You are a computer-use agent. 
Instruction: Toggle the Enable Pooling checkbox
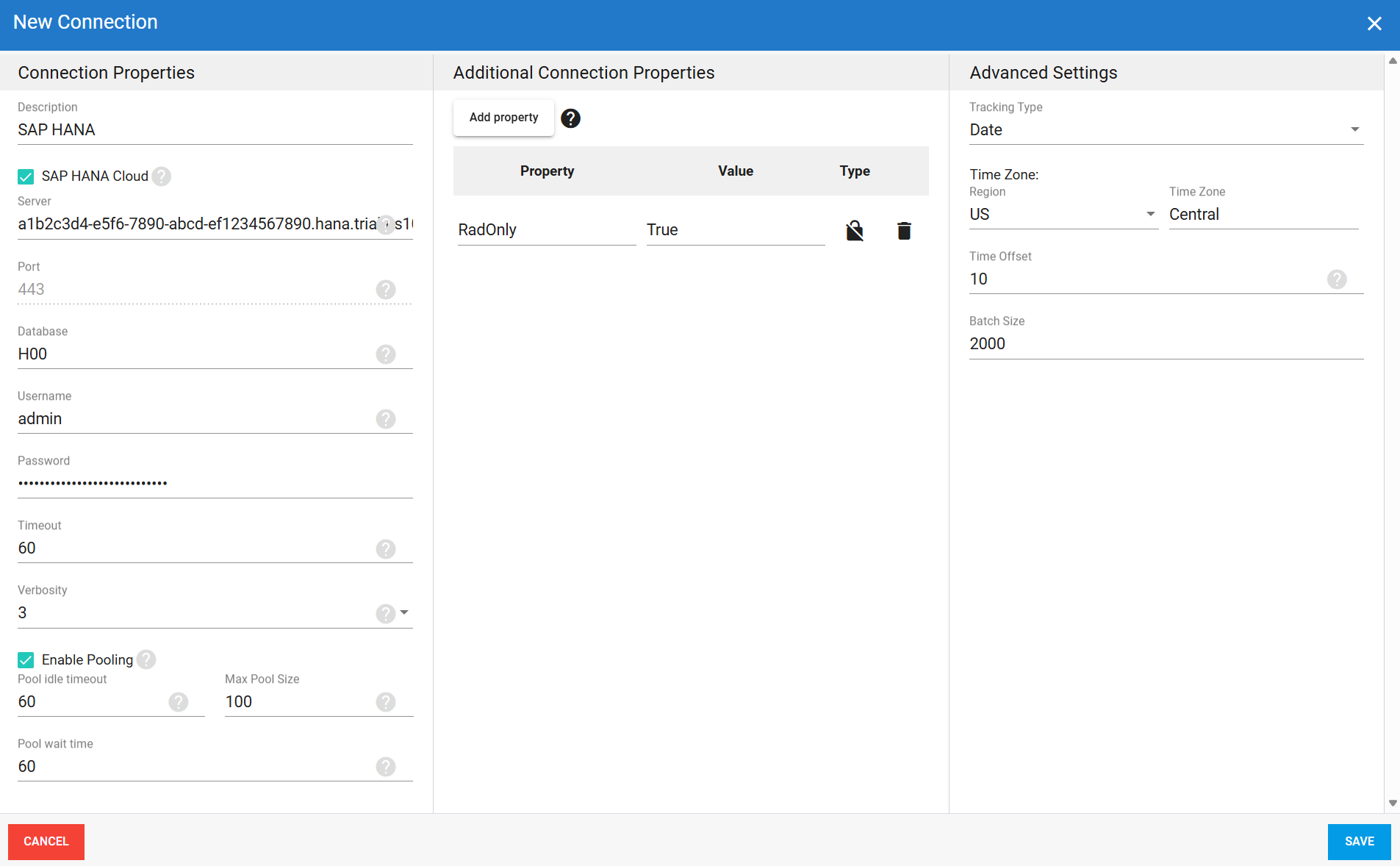pyautogui.click(x=26, y=660)
